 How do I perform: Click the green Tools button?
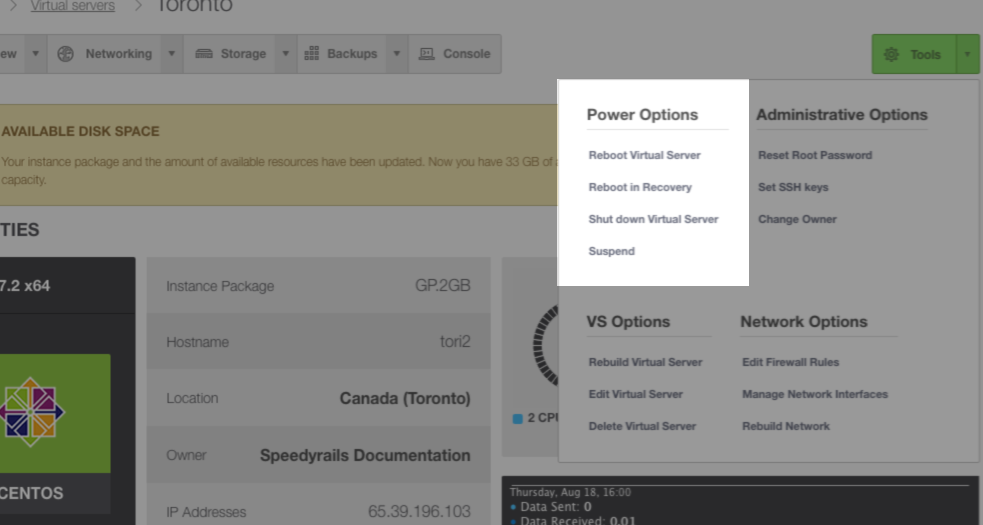pos(914,55)
